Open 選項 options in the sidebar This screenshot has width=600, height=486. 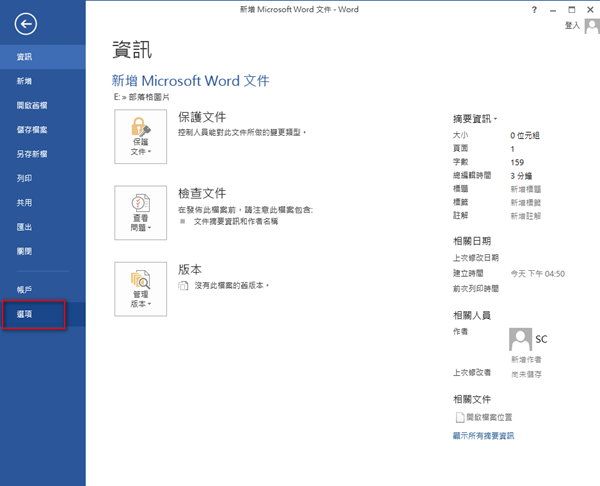[x=42, y=314]
